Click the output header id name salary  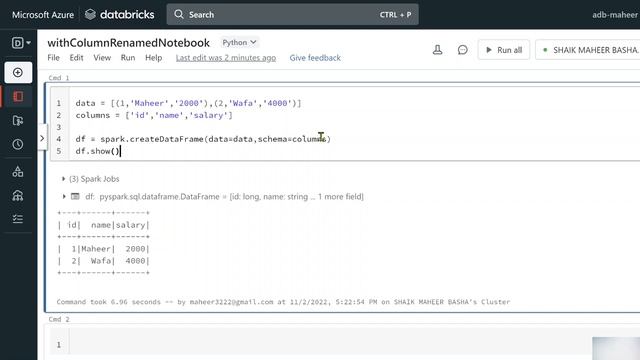click(x=104, y=225)
